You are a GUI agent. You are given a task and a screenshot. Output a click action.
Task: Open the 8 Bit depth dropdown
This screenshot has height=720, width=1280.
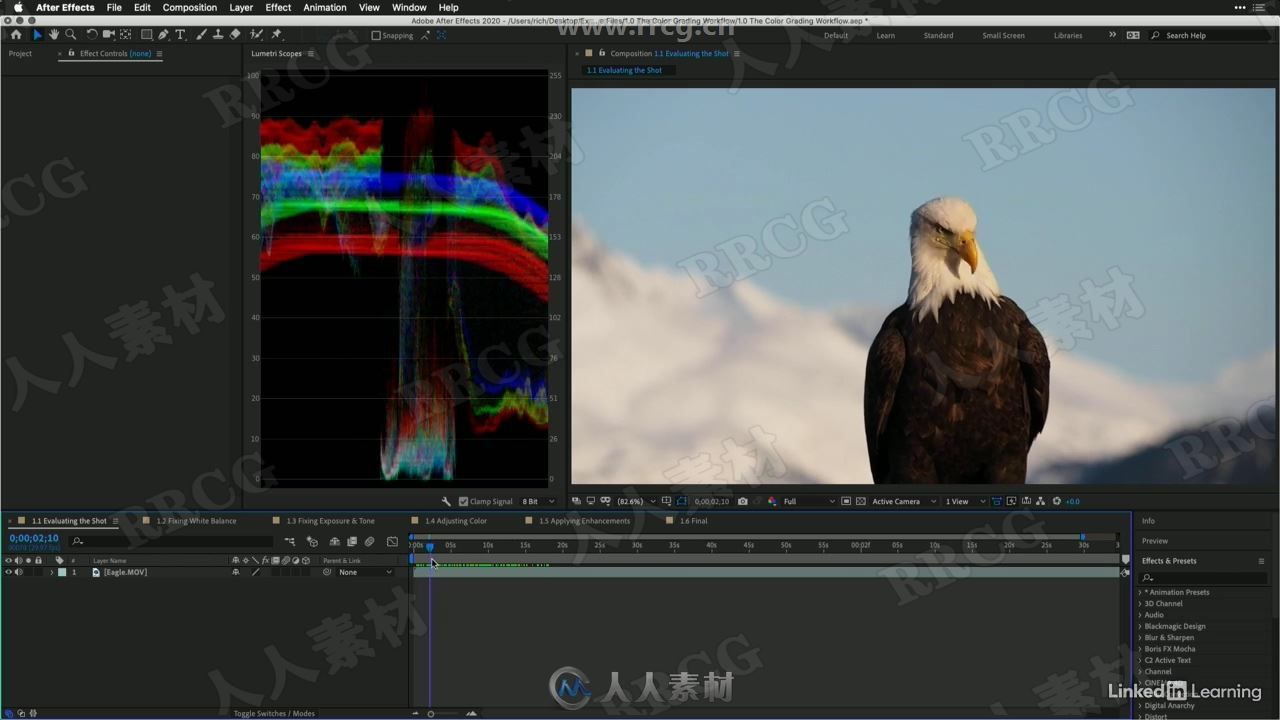[538, 501]
